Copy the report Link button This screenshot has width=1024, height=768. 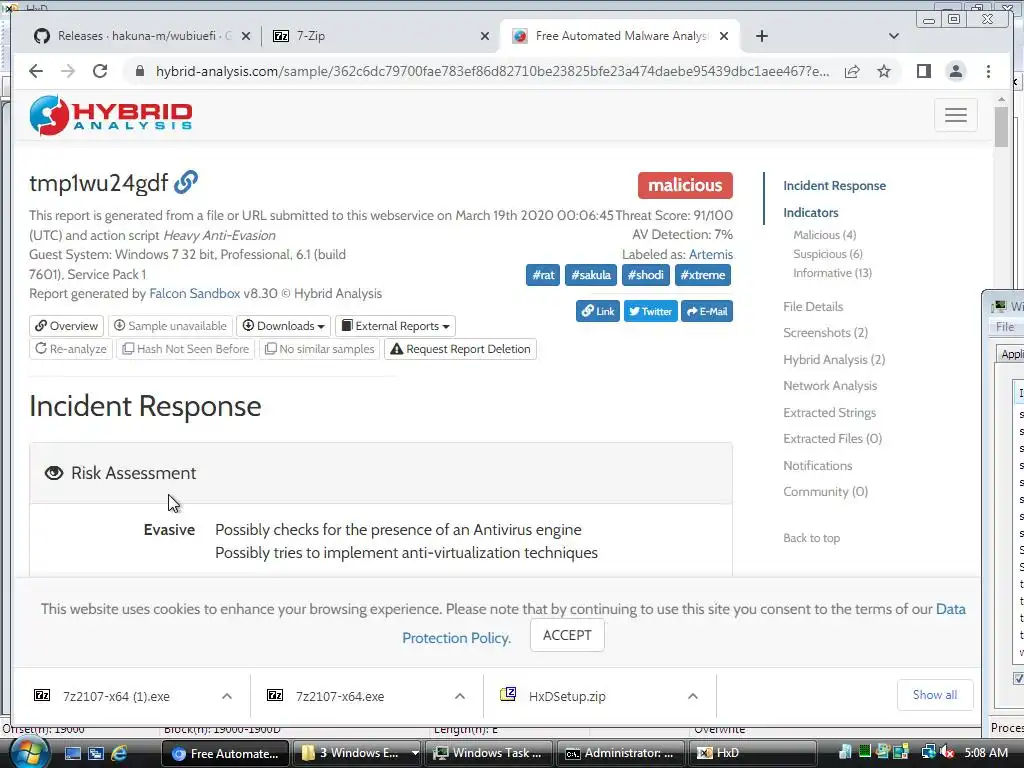point(598,312)
